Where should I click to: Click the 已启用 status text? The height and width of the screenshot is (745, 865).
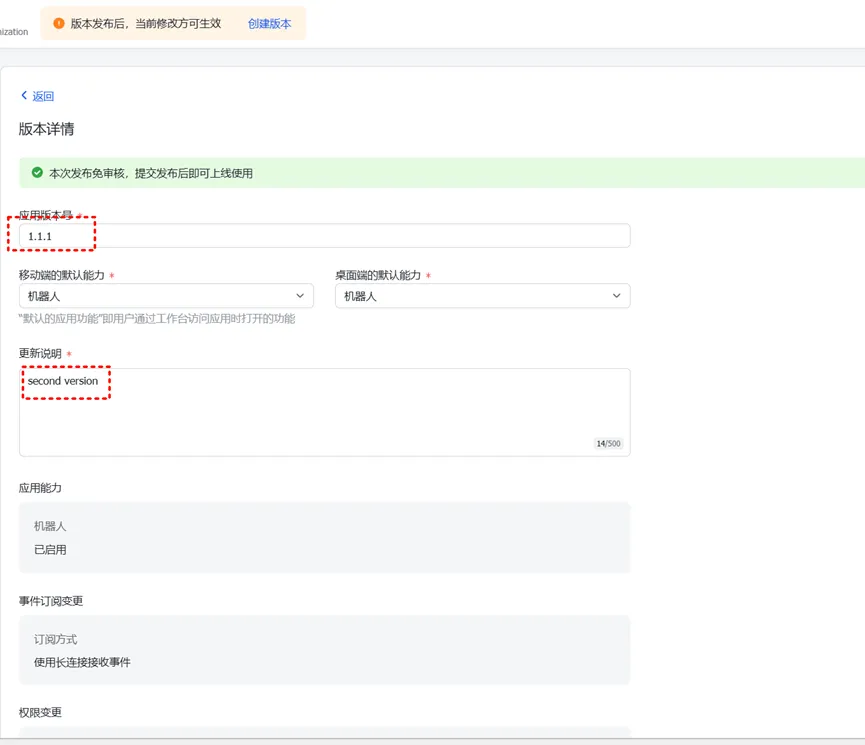(50, 550)
